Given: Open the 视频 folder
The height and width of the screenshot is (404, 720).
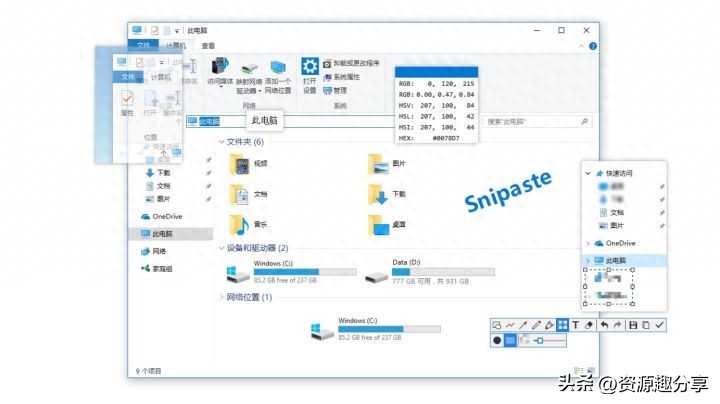Looking at the screenshot, I should pos(249,164).
